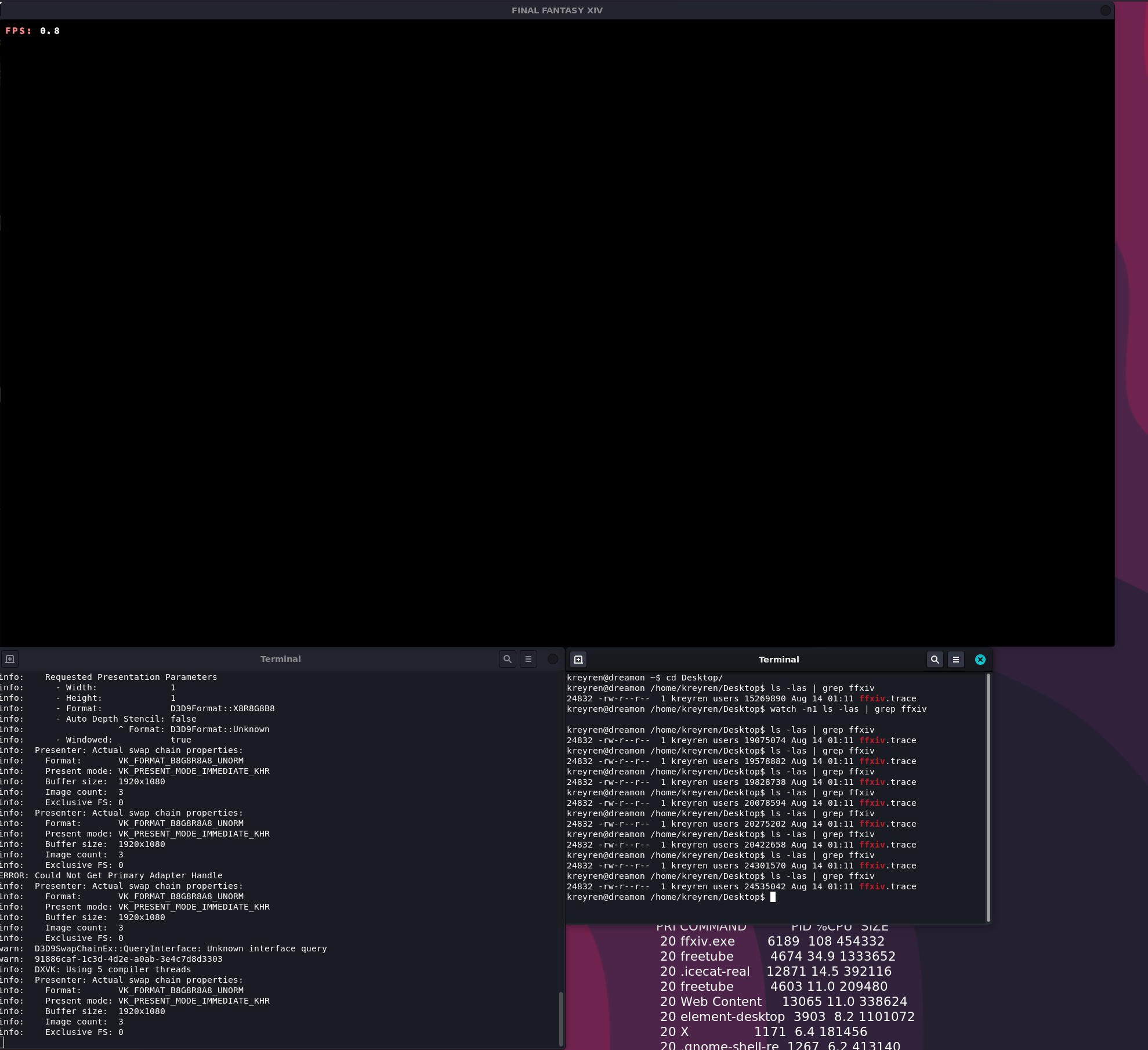Open the hamburger menu of the right Terminal

coord(955,660)
